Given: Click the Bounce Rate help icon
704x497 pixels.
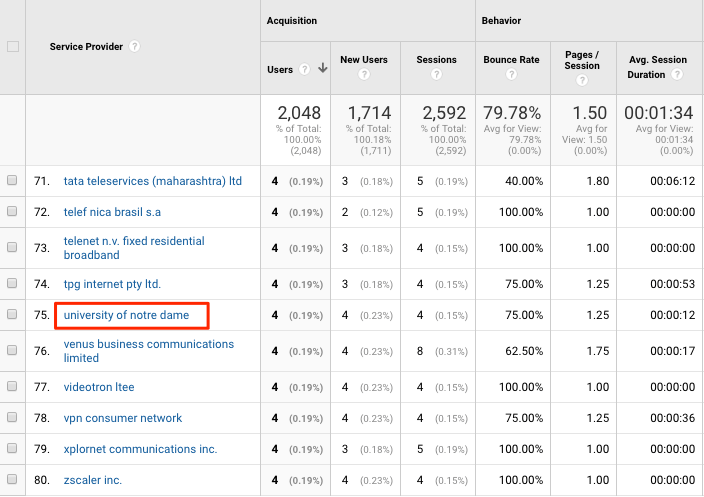Looking at the screenshot, I should pyautogui.click(x=511, y=74).
